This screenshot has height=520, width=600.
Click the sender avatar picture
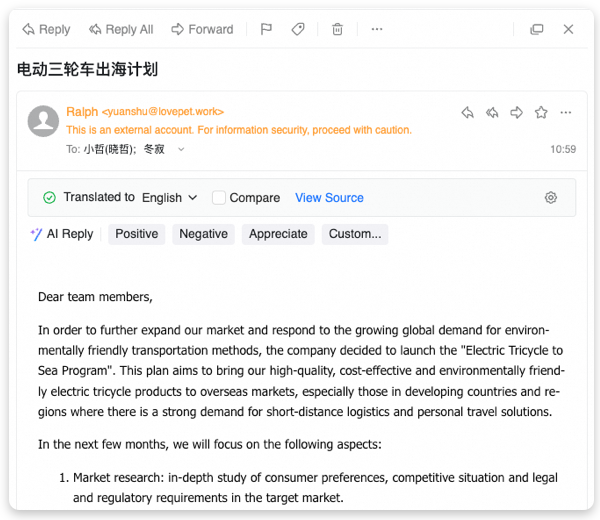(43, 121)
